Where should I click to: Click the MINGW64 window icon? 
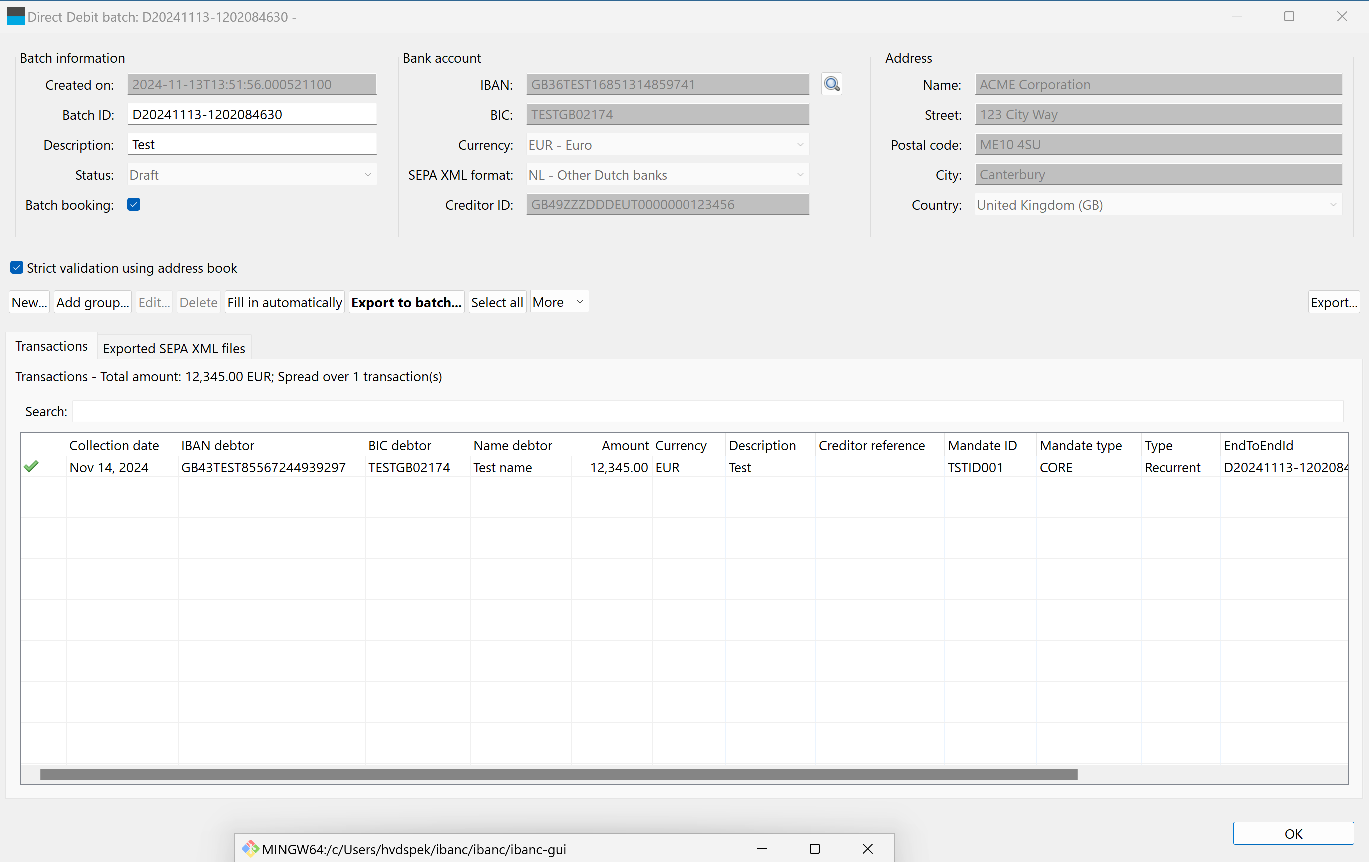tap(250, 848)
